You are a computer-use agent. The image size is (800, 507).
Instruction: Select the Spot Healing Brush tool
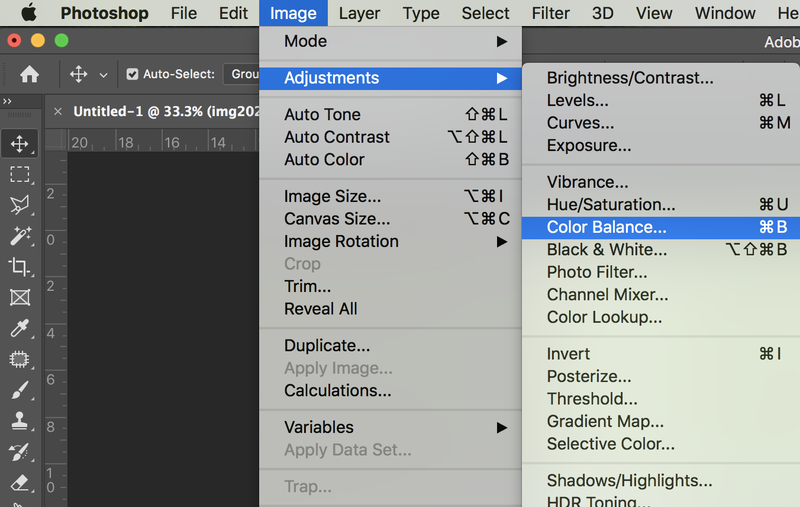19,359
